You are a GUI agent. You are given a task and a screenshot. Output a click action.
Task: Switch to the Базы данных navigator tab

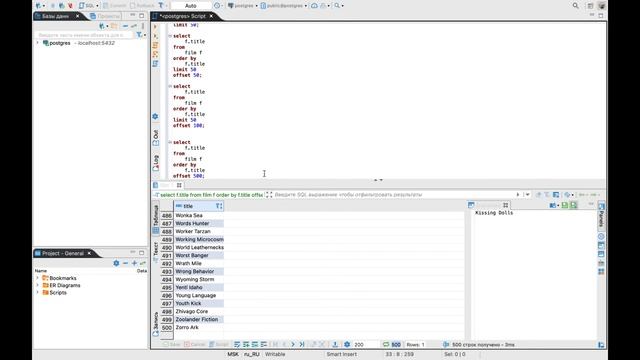pos(56,16)
